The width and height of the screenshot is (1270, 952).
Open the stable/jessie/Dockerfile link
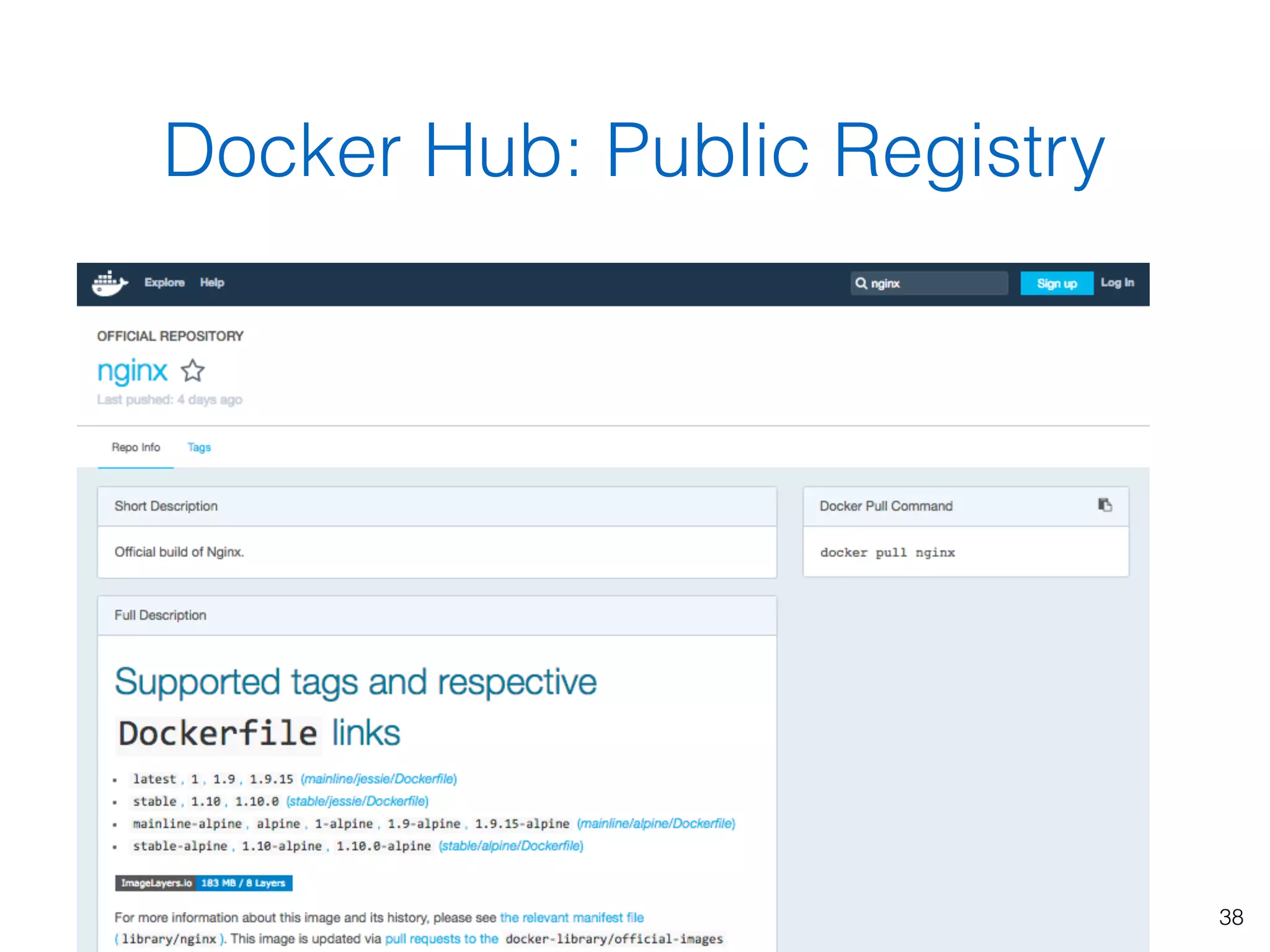357,801
